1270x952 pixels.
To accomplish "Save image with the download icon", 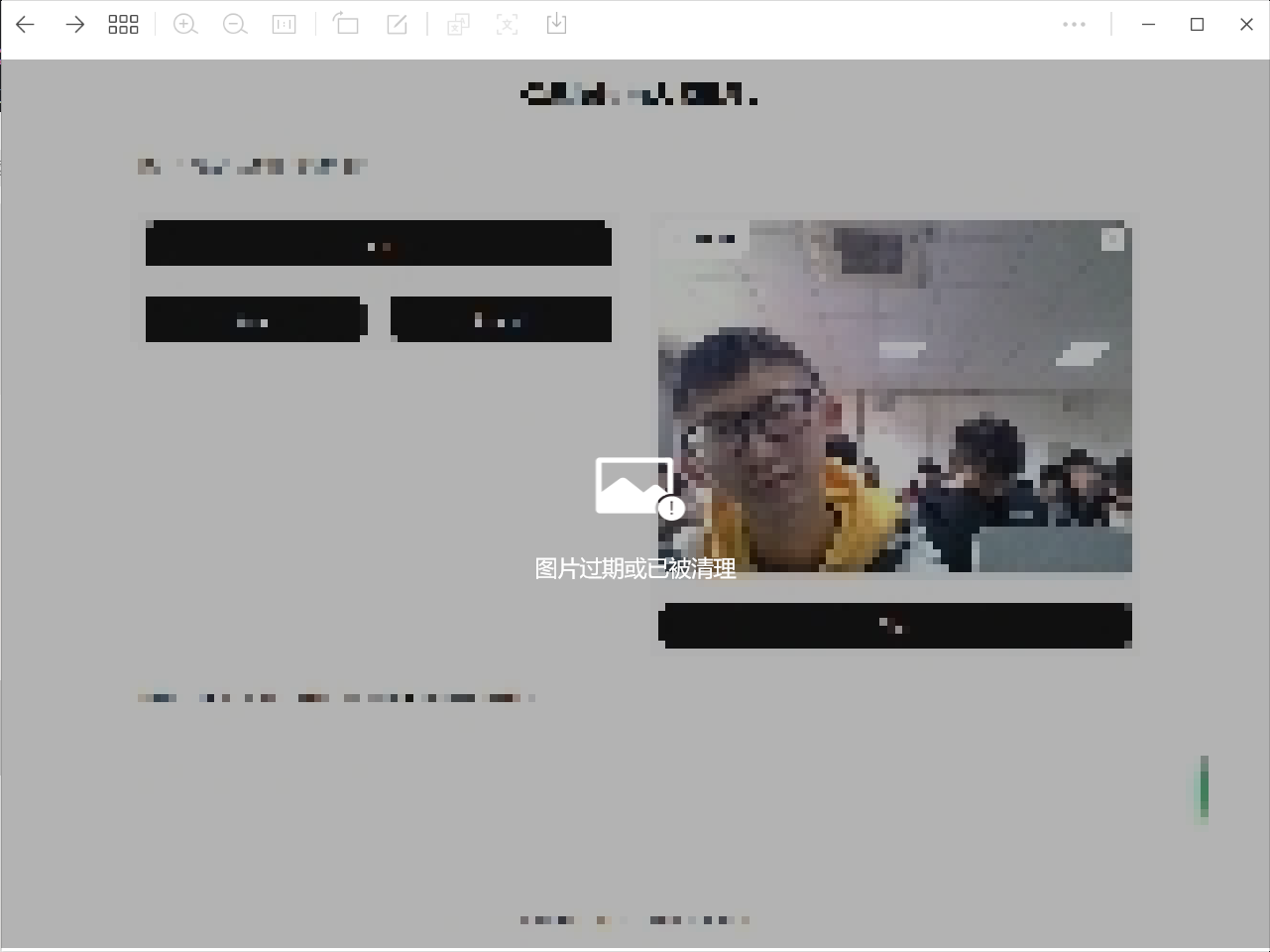I will tap(556, 24).
